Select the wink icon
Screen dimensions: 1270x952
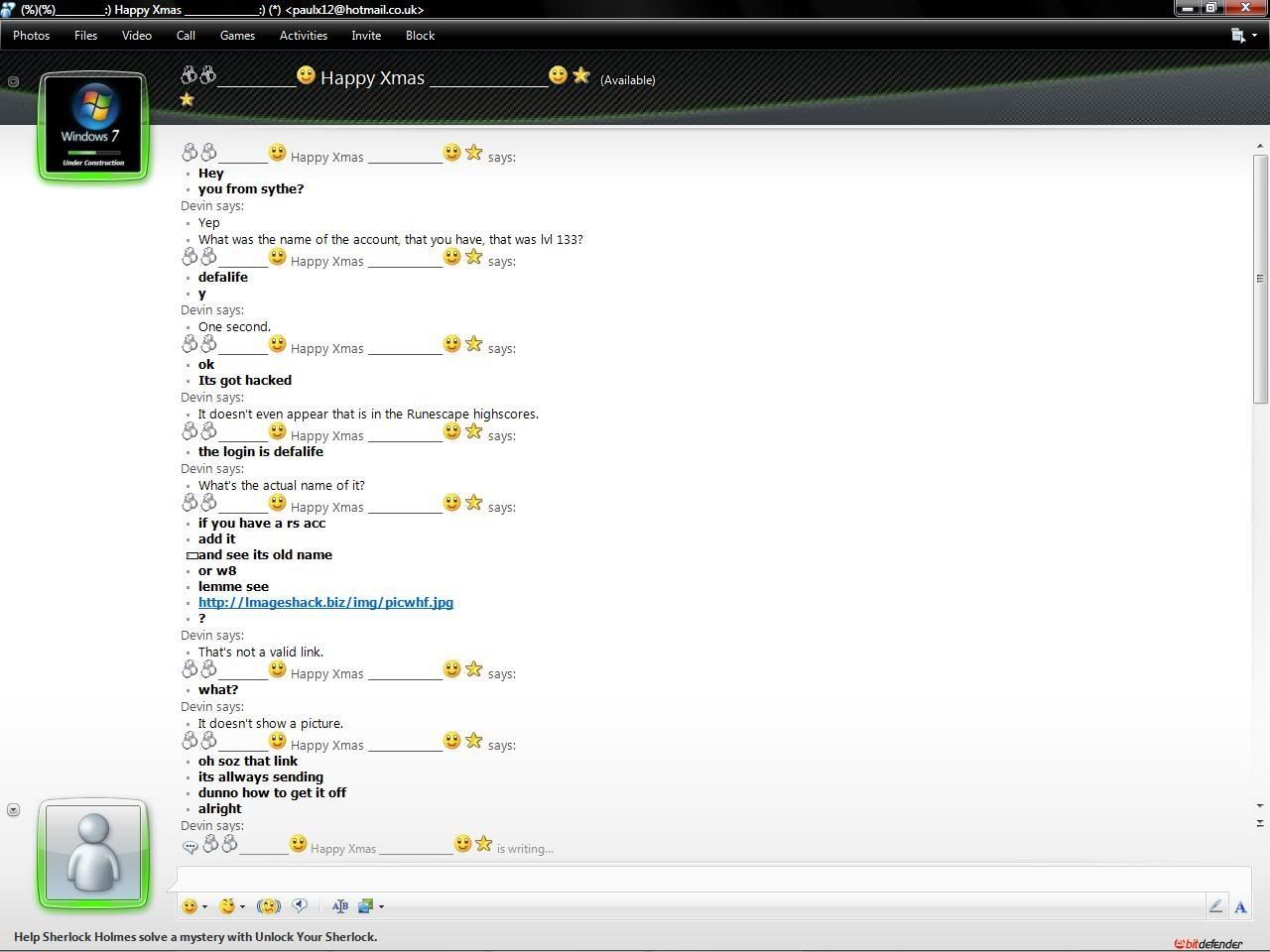point(227,905)
